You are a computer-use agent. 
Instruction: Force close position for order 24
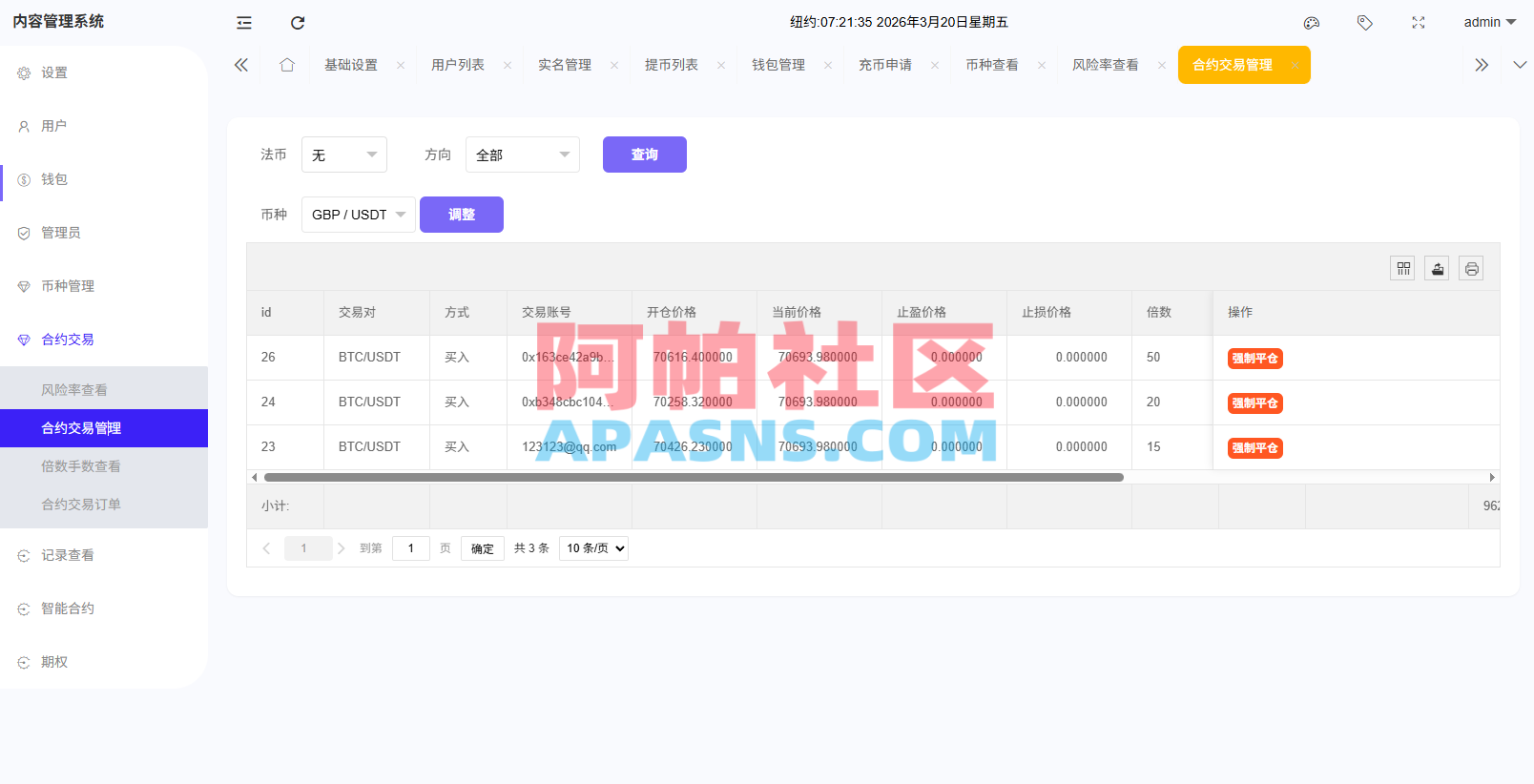coord(1255,403)
